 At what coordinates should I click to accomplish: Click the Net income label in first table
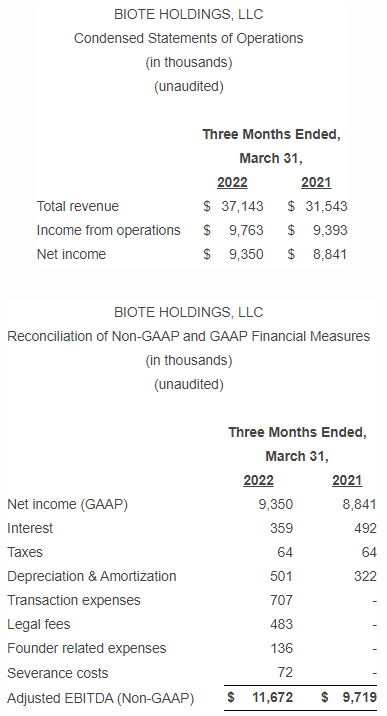point(71,254)
